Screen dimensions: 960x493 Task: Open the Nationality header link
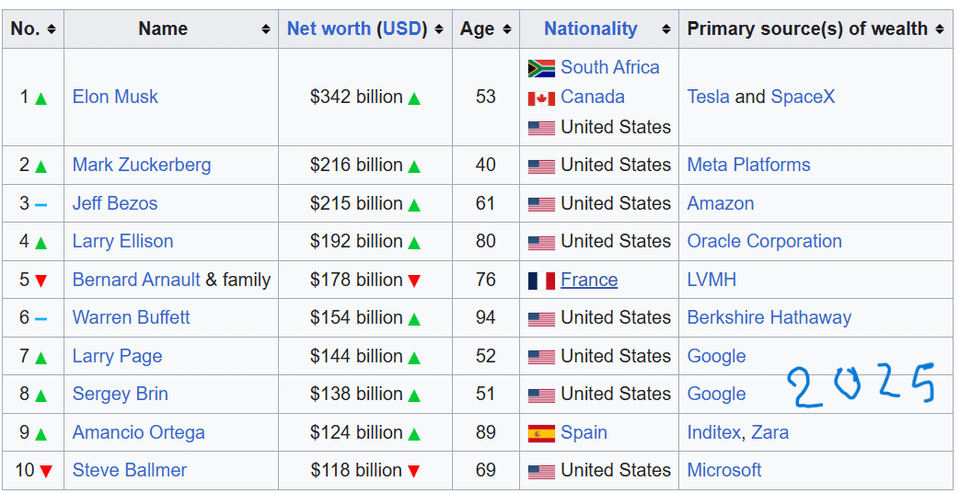pos(591,28)
